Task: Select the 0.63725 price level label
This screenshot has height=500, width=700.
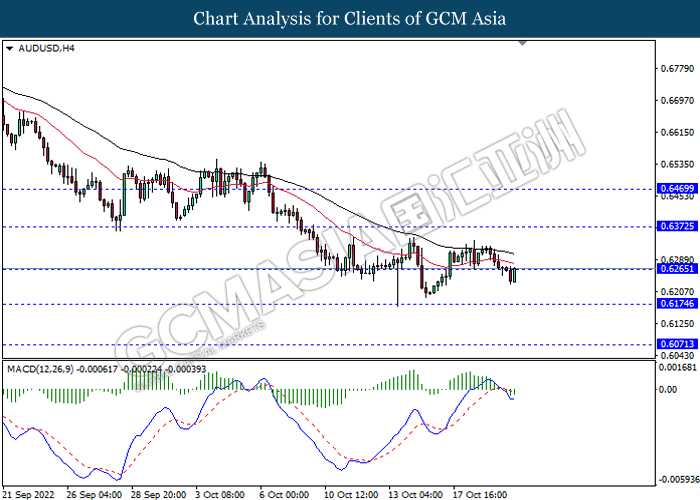Action: click(x=677, y=226)
